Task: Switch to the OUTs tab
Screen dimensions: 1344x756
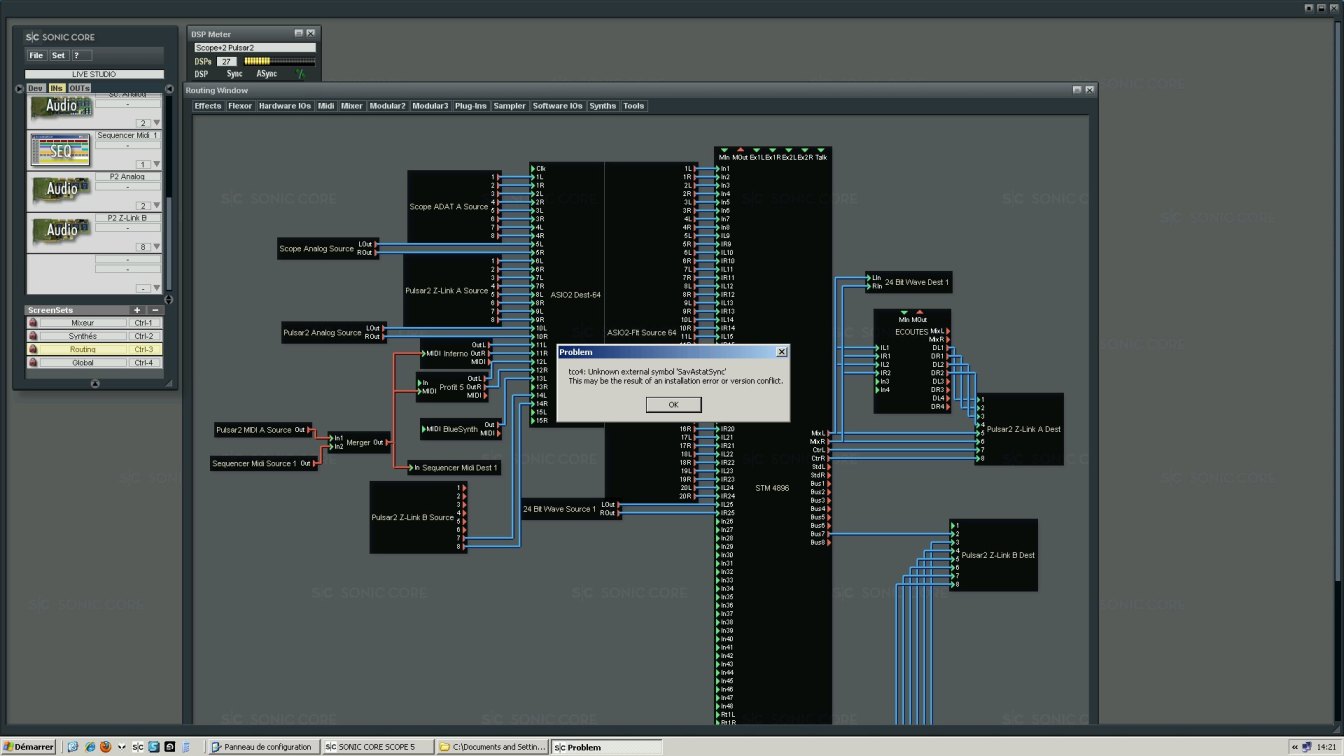Action: (x=79, y=89)
